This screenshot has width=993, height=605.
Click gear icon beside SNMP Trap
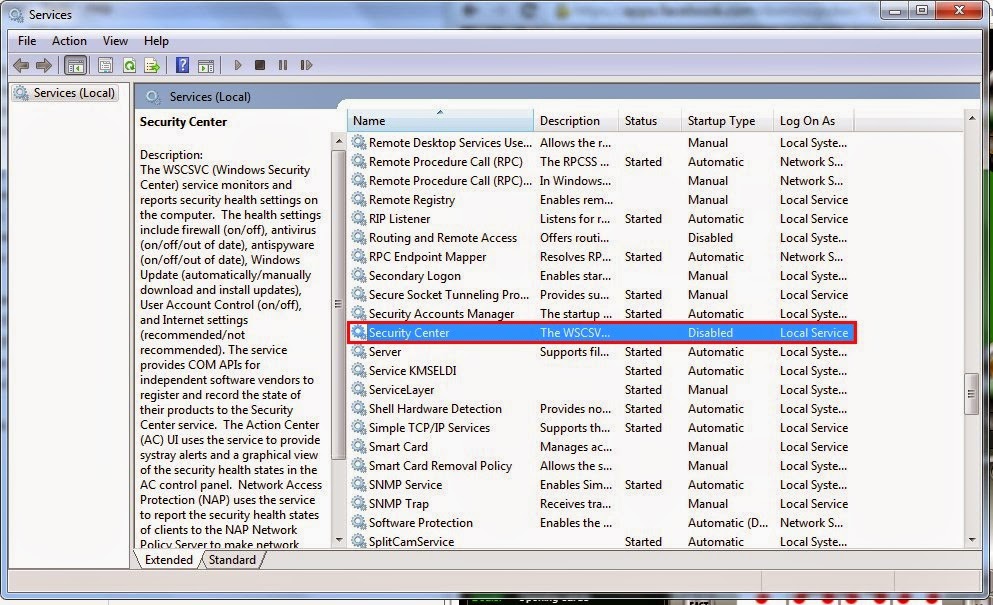pyautogui.click(x=359, y=503)
